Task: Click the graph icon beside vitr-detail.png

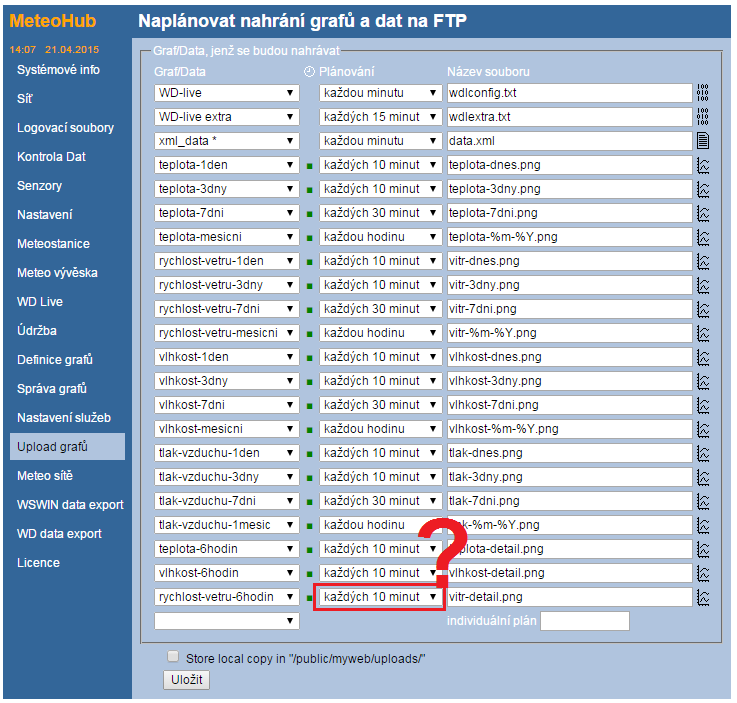Action: point(703,597)
